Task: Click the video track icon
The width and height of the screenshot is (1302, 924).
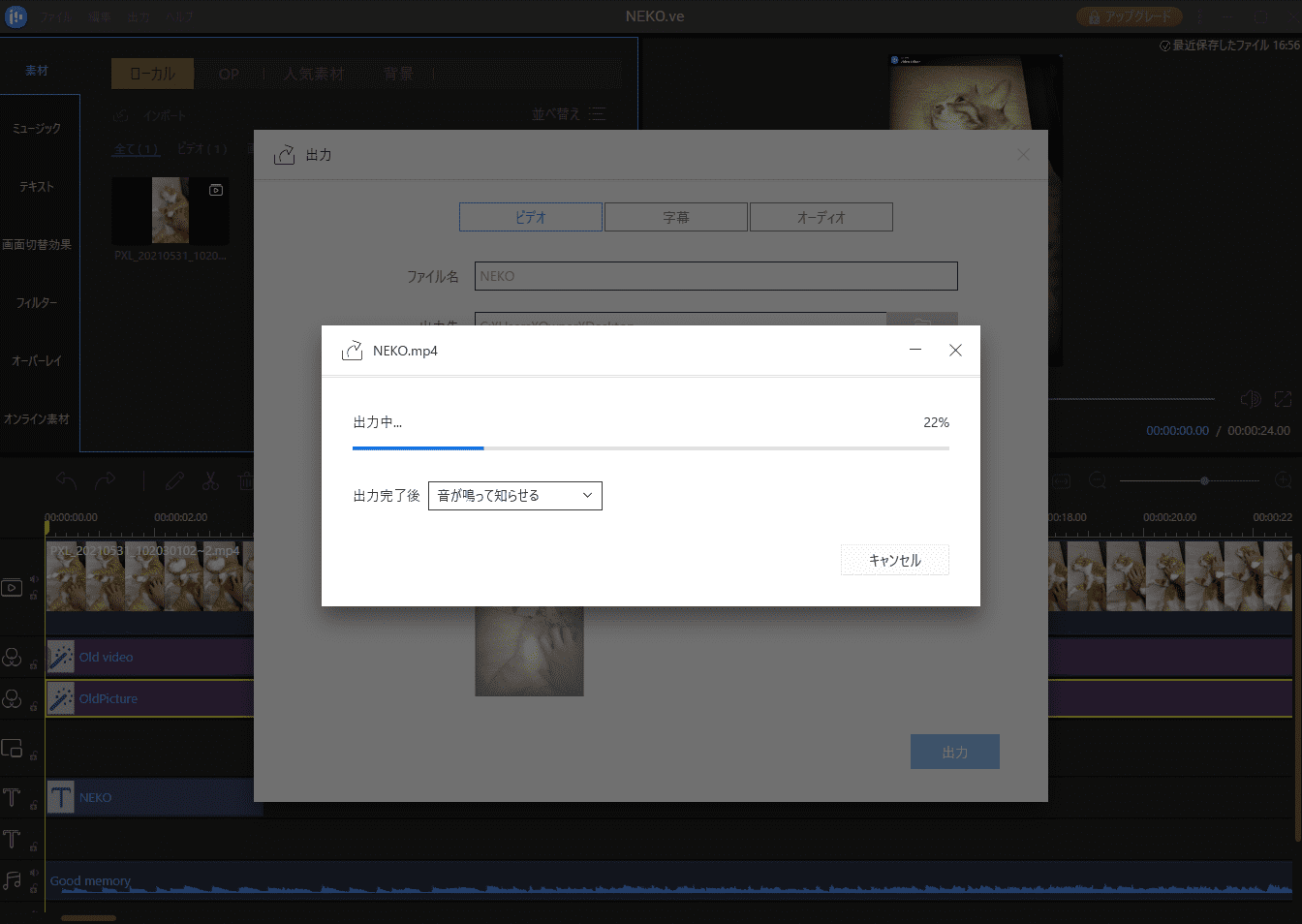Action: click(12, 587)
